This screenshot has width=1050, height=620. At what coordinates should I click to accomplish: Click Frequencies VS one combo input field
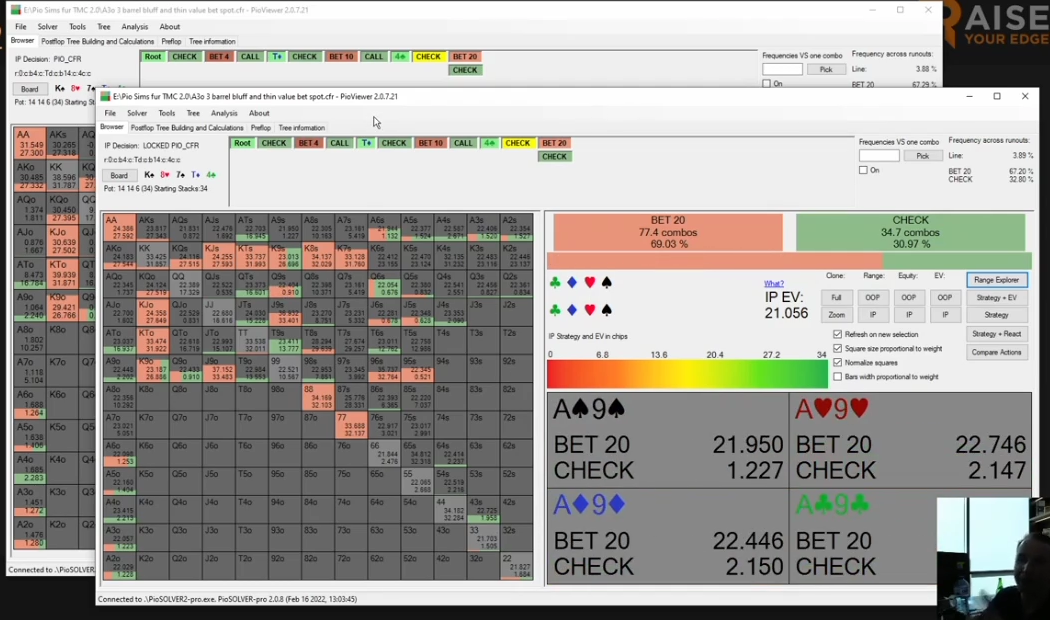pos(879,156)
